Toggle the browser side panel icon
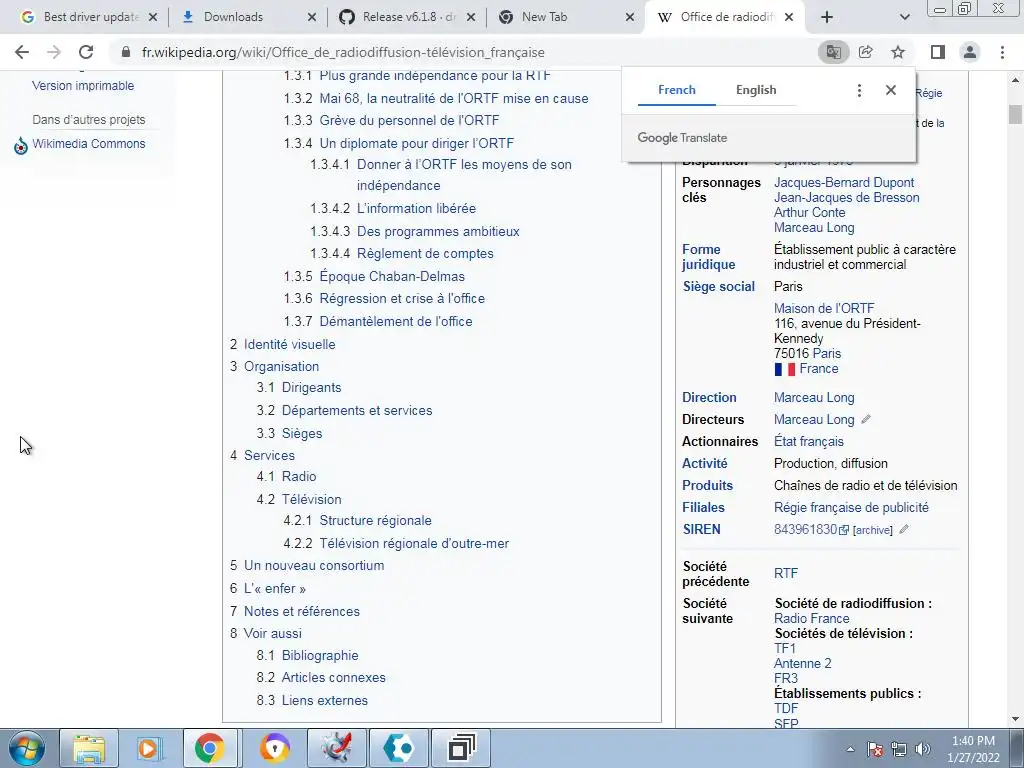The image size is (1024, 768). [938, 52]
